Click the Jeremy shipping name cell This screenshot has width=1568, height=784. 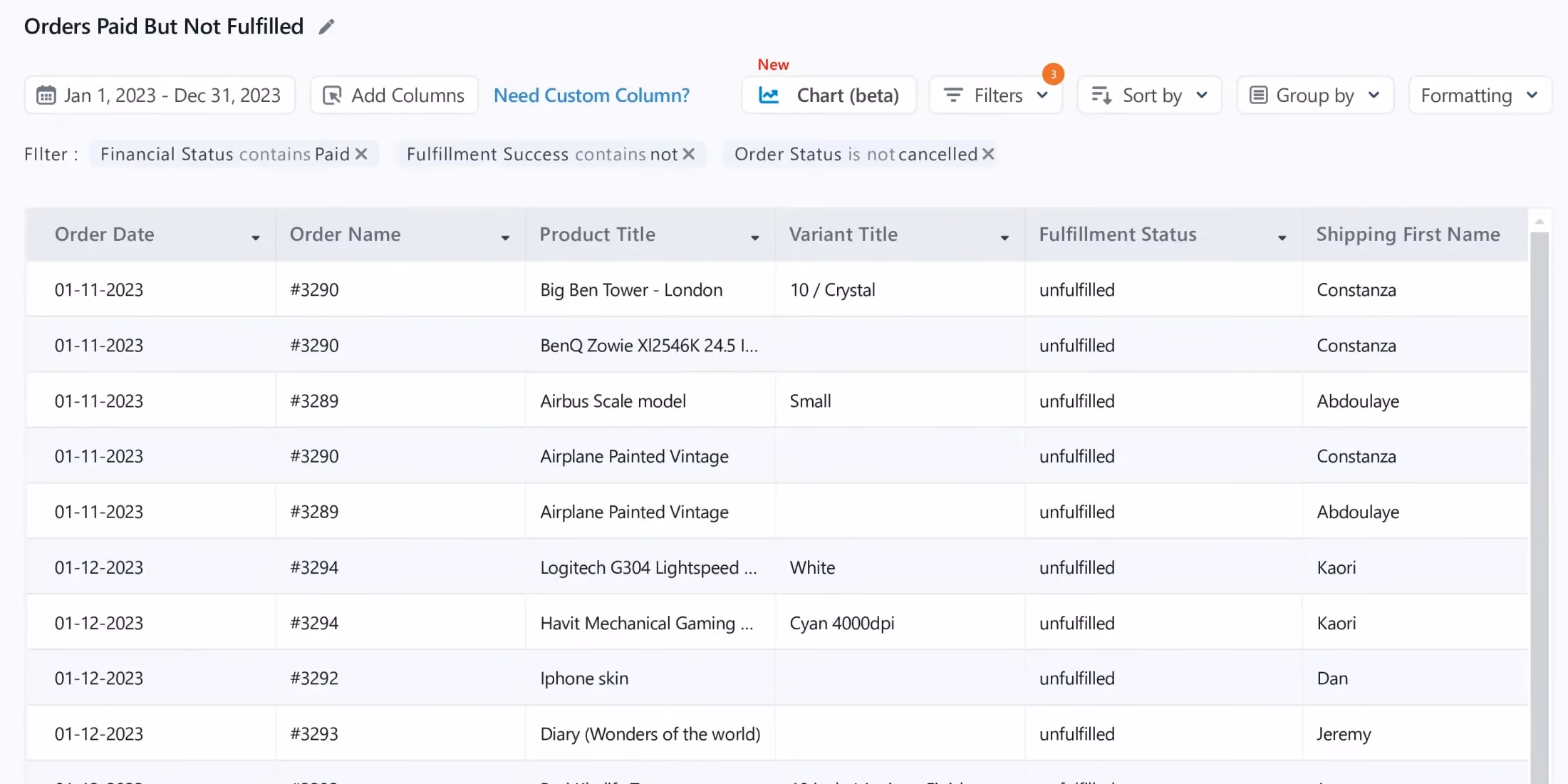click(1416, 734)
